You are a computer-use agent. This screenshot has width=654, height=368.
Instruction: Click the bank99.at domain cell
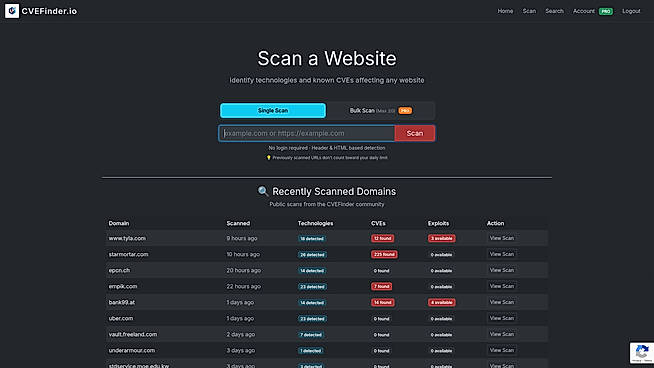click(121, 302)
